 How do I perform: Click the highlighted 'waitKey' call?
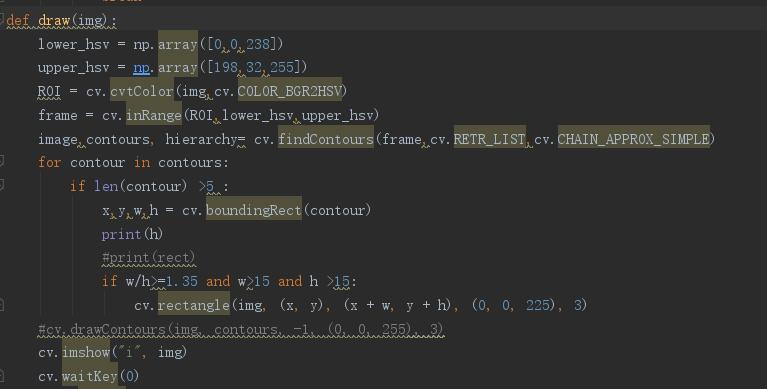[90, 376]
